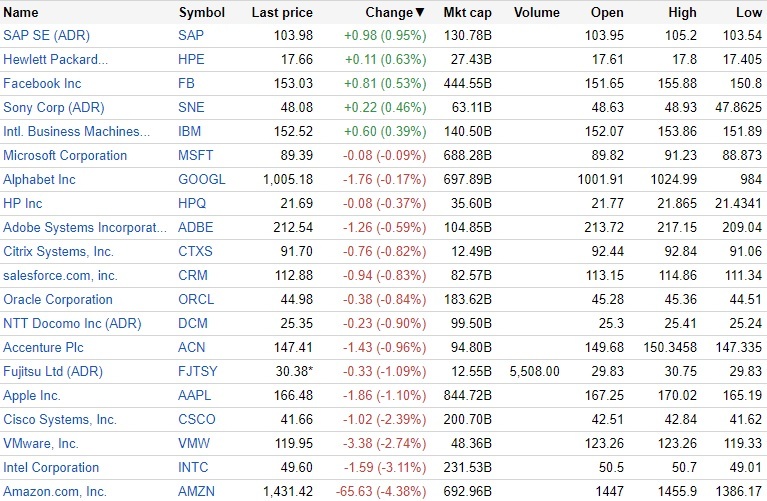Click the salesforce.com, inc. link

click(x=60, y=276)
